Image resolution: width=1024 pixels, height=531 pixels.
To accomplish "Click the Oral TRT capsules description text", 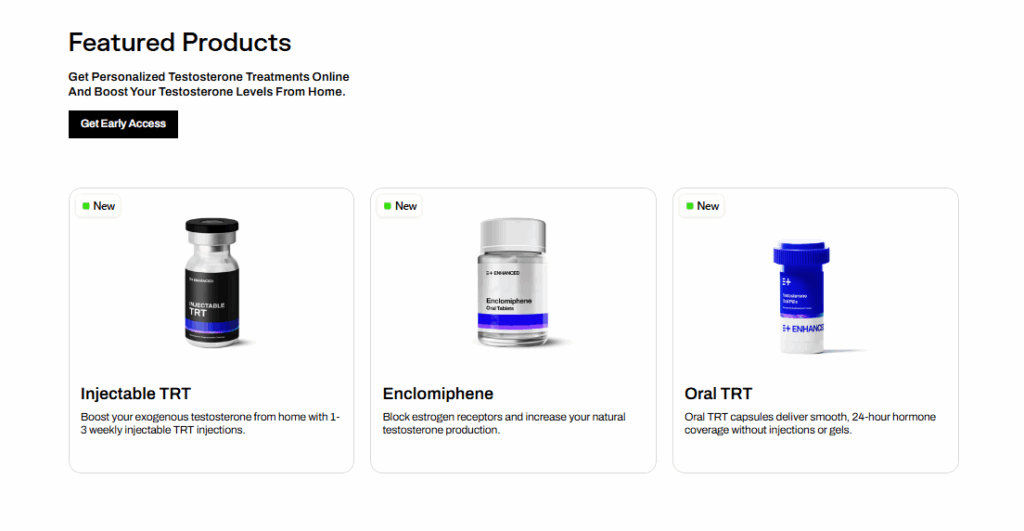I will [x=810, y=423].
